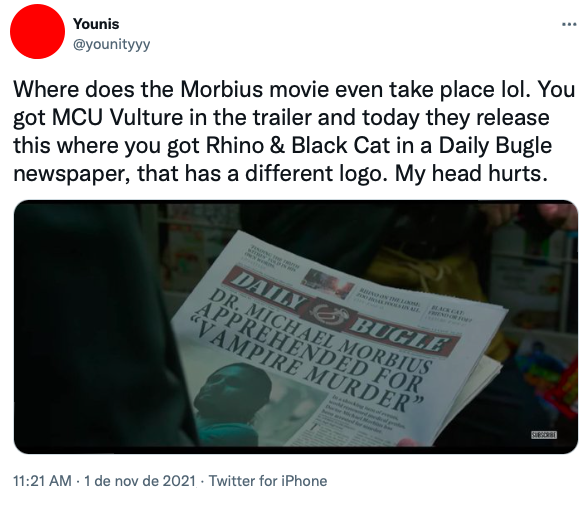The height and width of the screenshot is (505, 582).
Task: Open the @younityyy handle profile
Action: tap(112, 45)
